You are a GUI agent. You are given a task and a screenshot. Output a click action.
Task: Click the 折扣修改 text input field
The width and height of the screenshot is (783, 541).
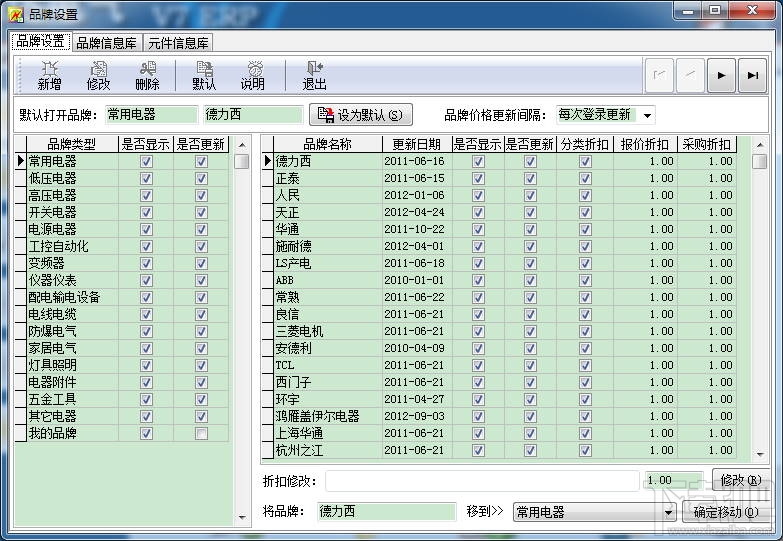[482, 481]
